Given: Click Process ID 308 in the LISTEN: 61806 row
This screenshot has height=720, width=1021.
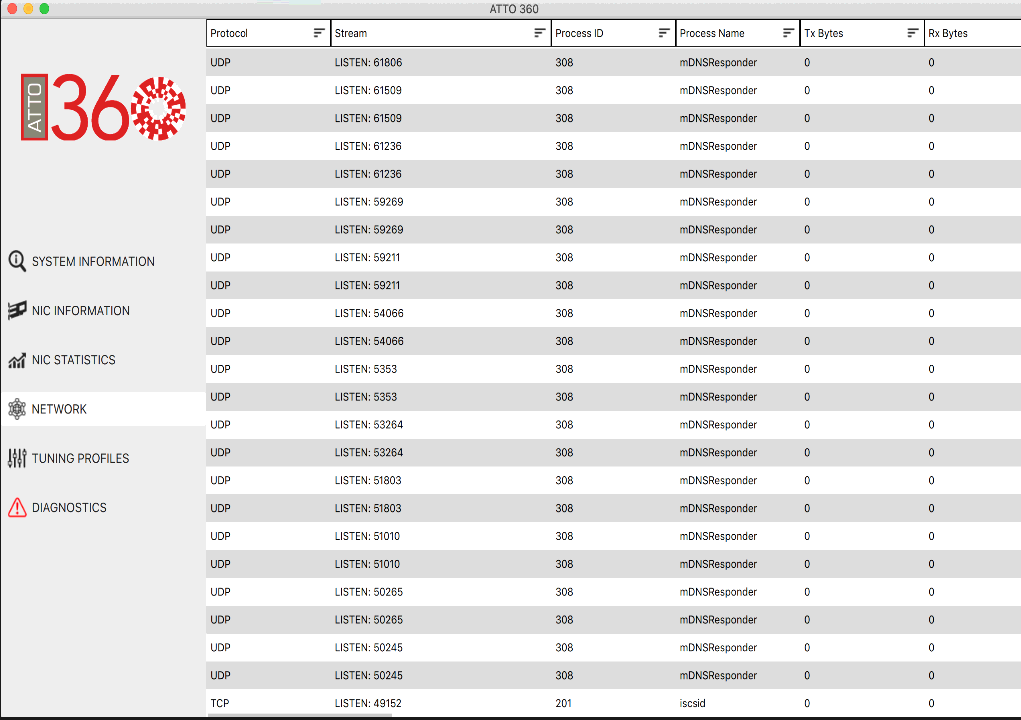Looking at the screenshot, I should pos(564,62).
